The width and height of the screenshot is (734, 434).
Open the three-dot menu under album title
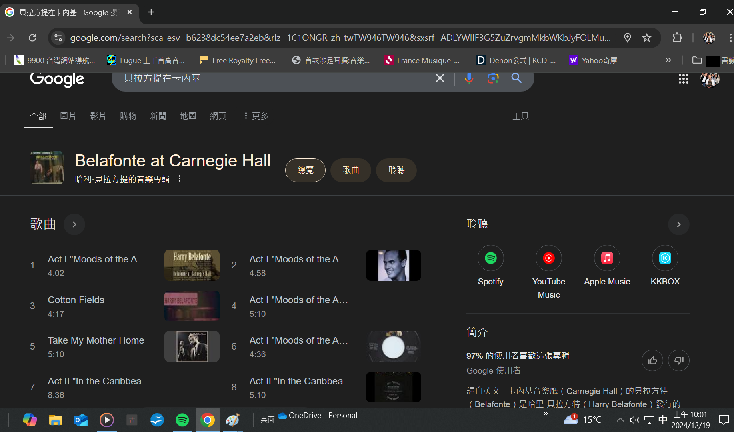[x=179, y=179]
